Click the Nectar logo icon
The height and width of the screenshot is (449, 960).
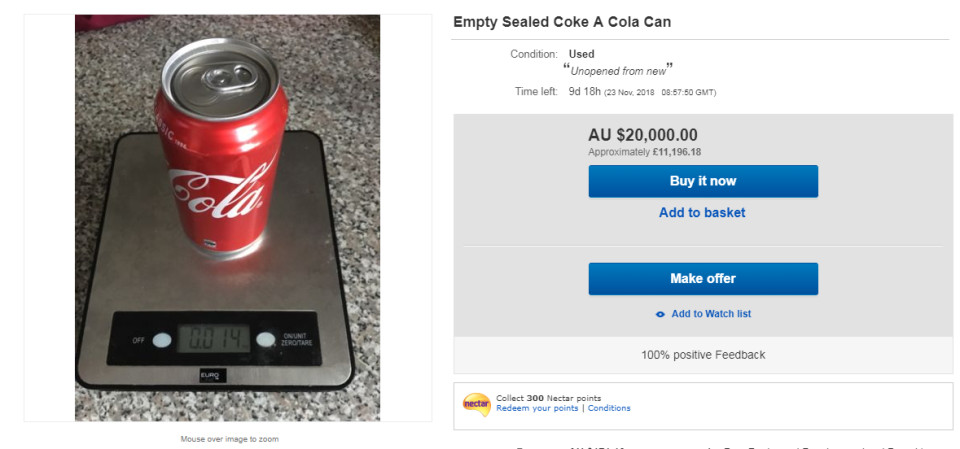(x=476, y=403)
